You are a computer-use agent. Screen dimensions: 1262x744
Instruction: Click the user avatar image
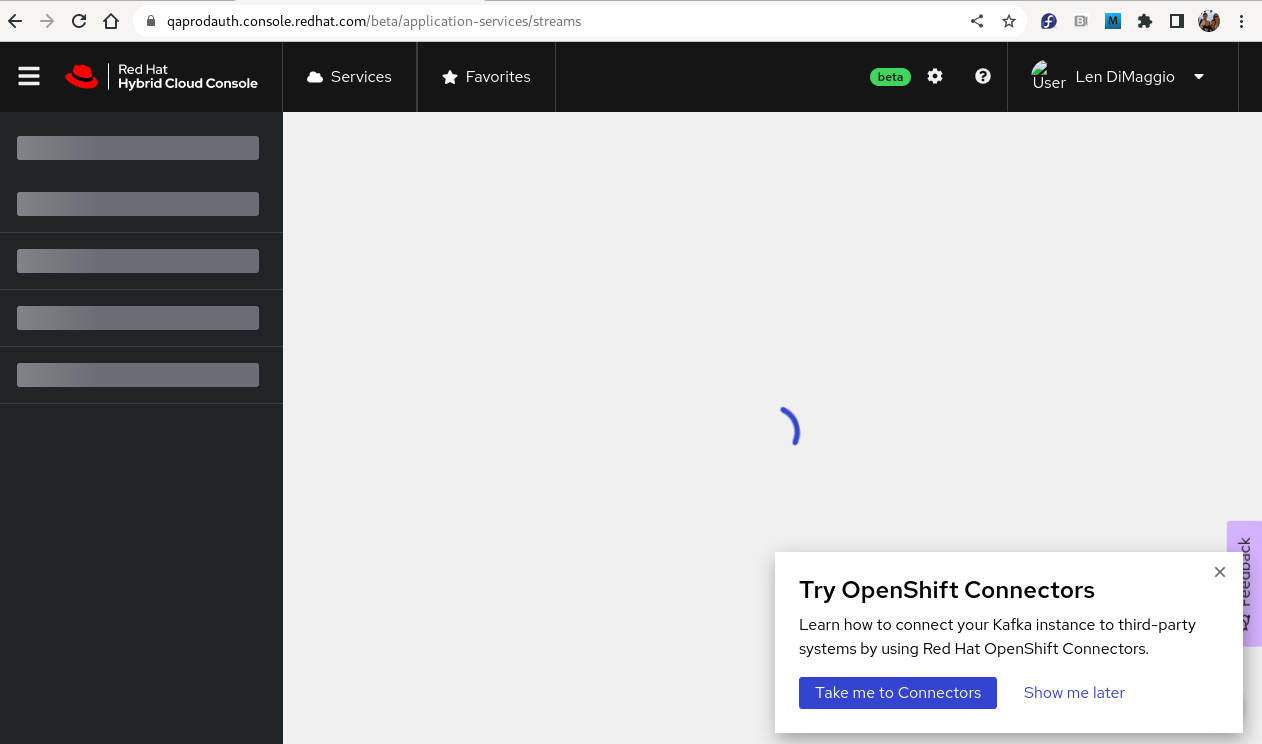point(1048,76)
